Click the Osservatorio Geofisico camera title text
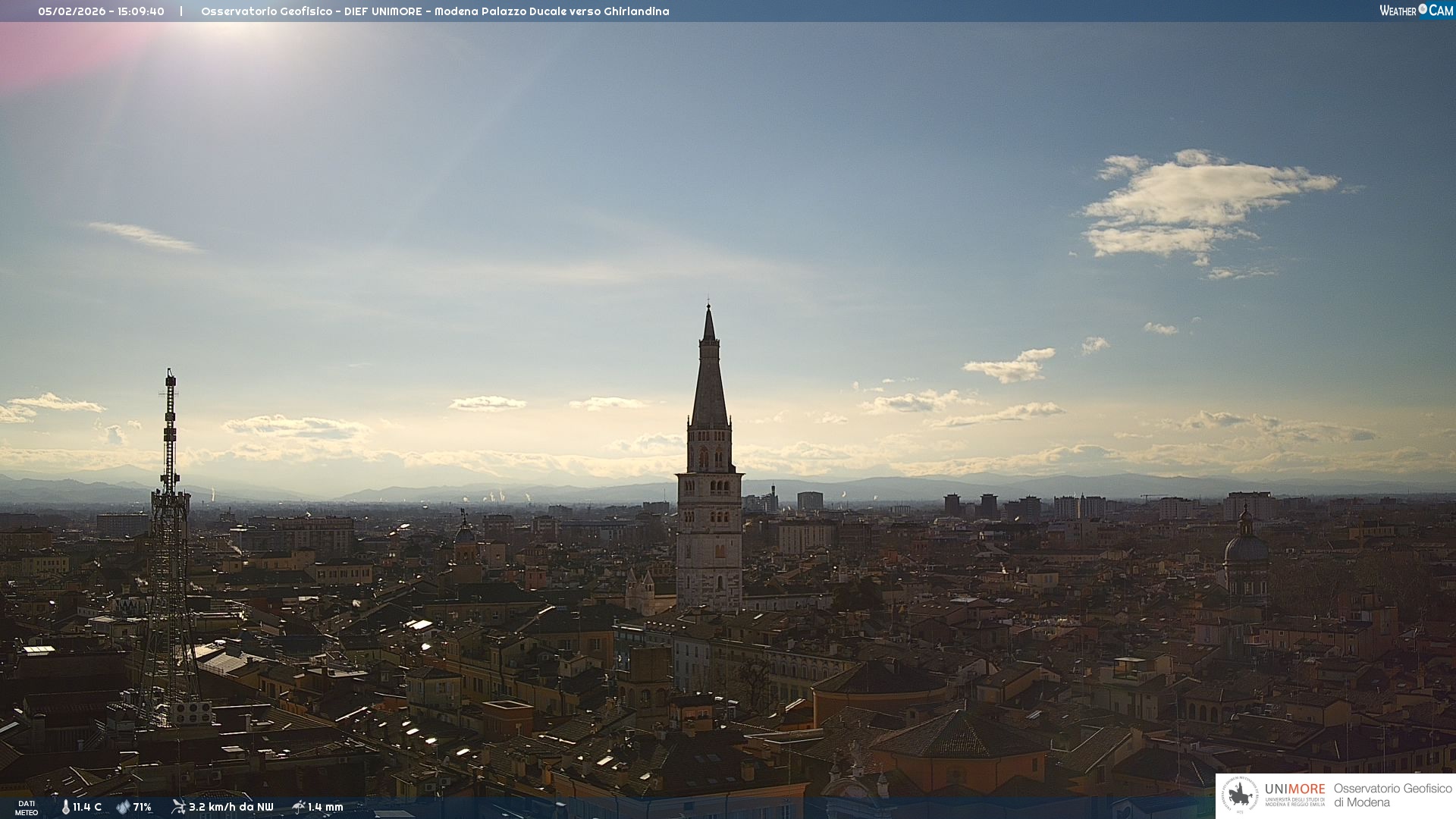 [x=435, y=11]
